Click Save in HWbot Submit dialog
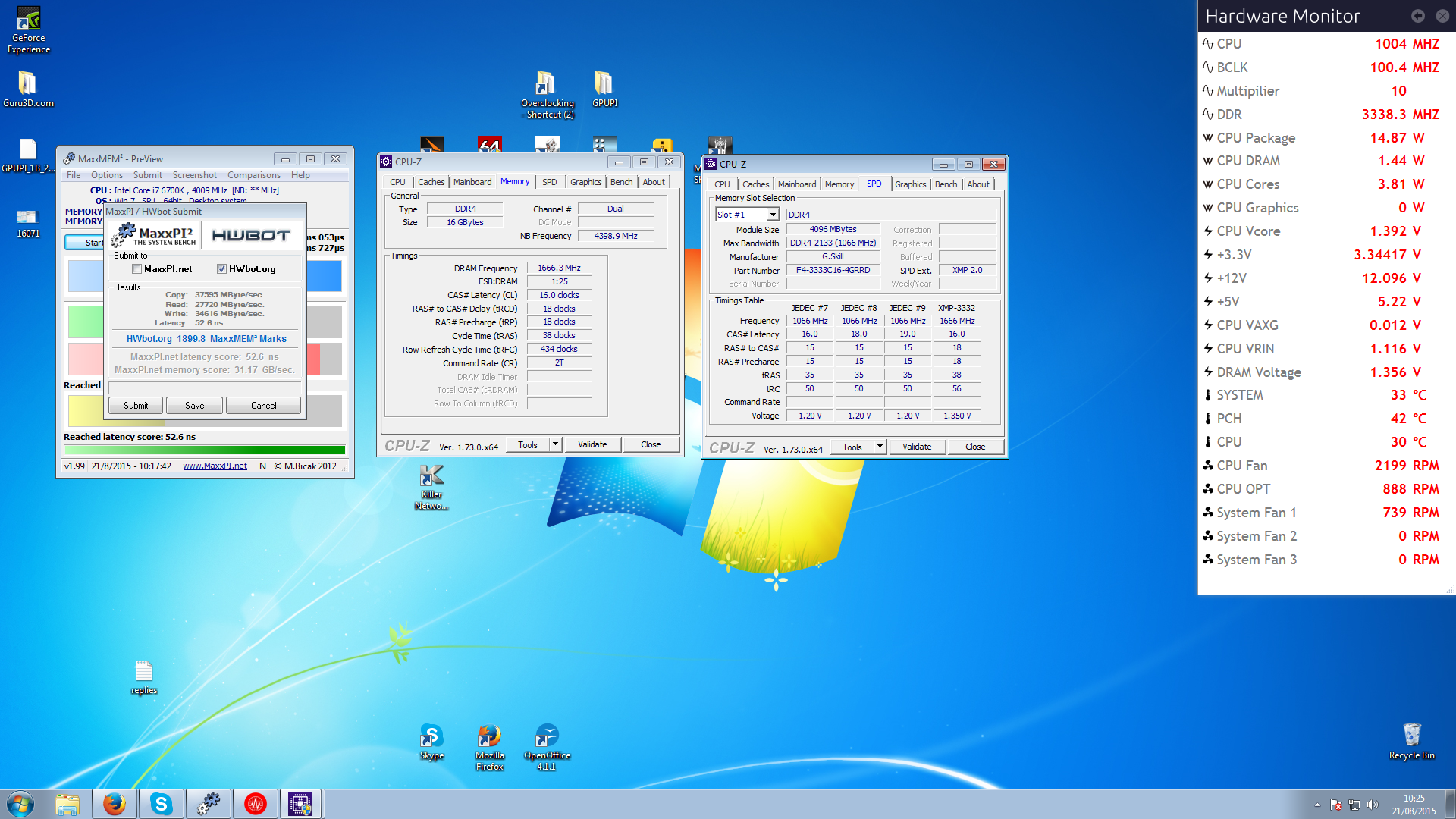This screenshot has height=819, width=1456. click(x=195, y=406)
